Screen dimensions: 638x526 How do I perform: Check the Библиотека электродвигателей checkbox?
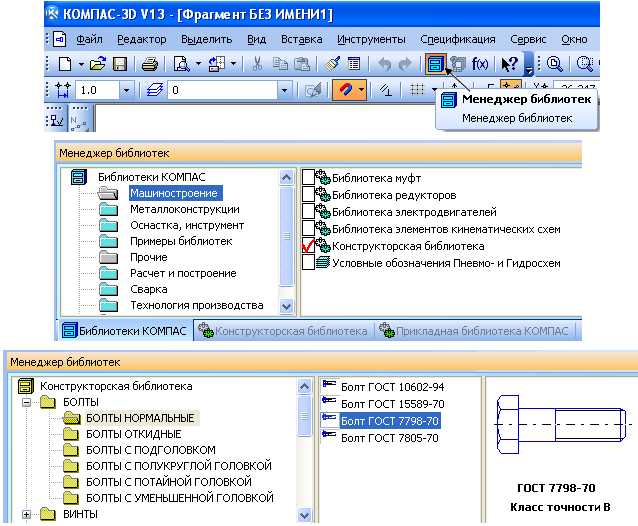coord(308,212)
